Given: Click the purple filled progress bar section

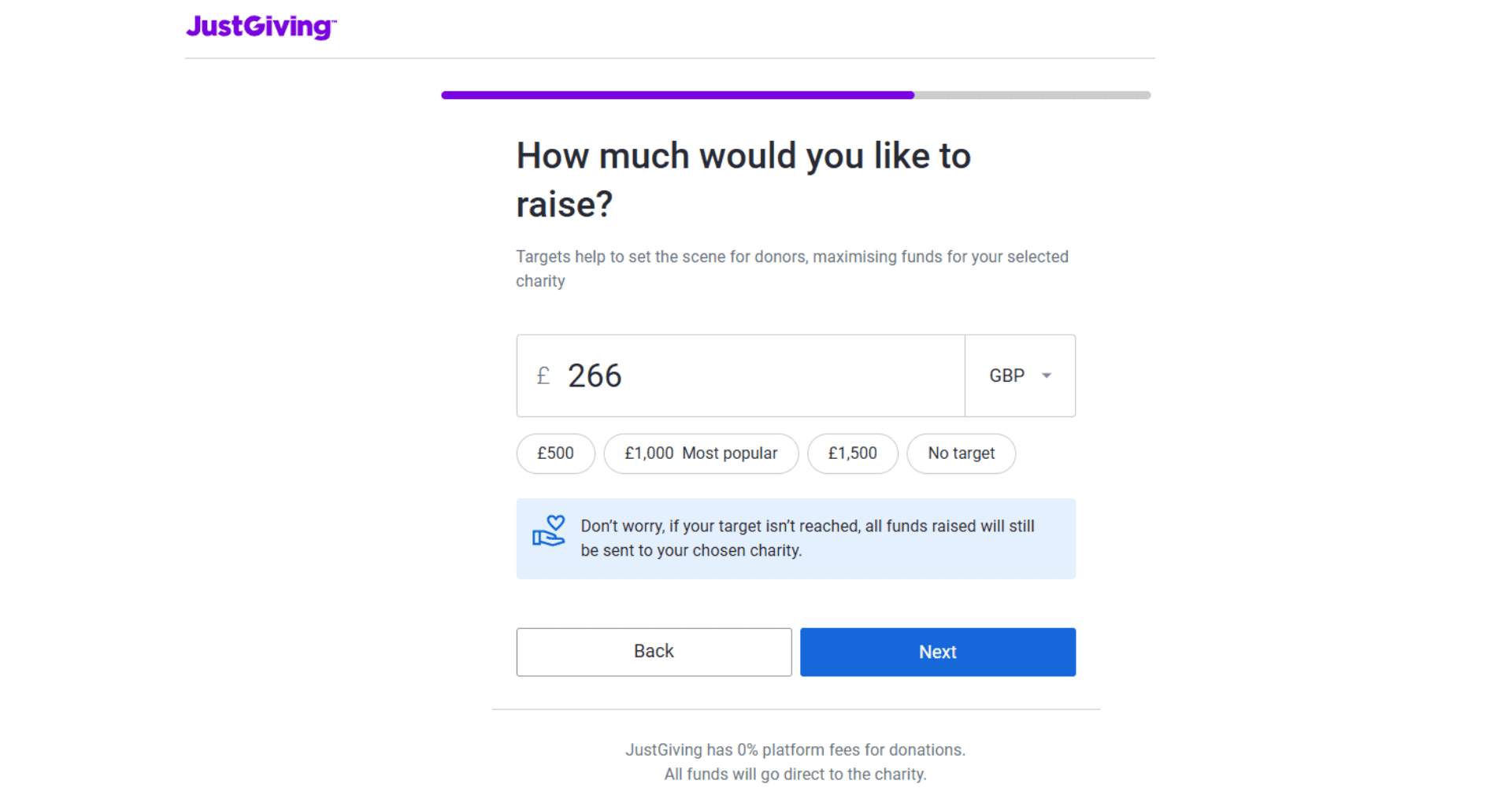Looking at the screenshot, I should tap(677, 95).
